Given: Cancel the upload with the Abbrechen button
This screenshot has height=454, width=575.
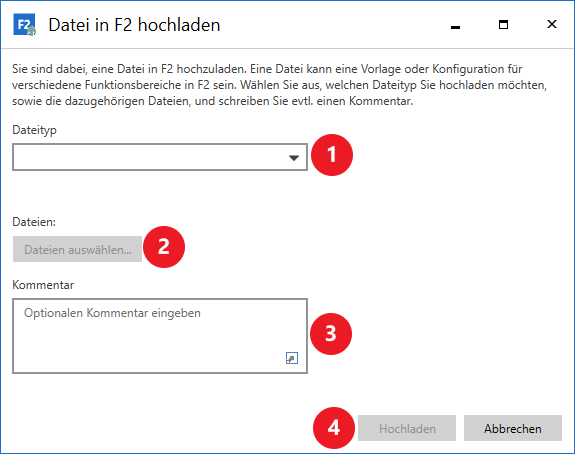Looking at the screenshot, I should pos(513,428).
